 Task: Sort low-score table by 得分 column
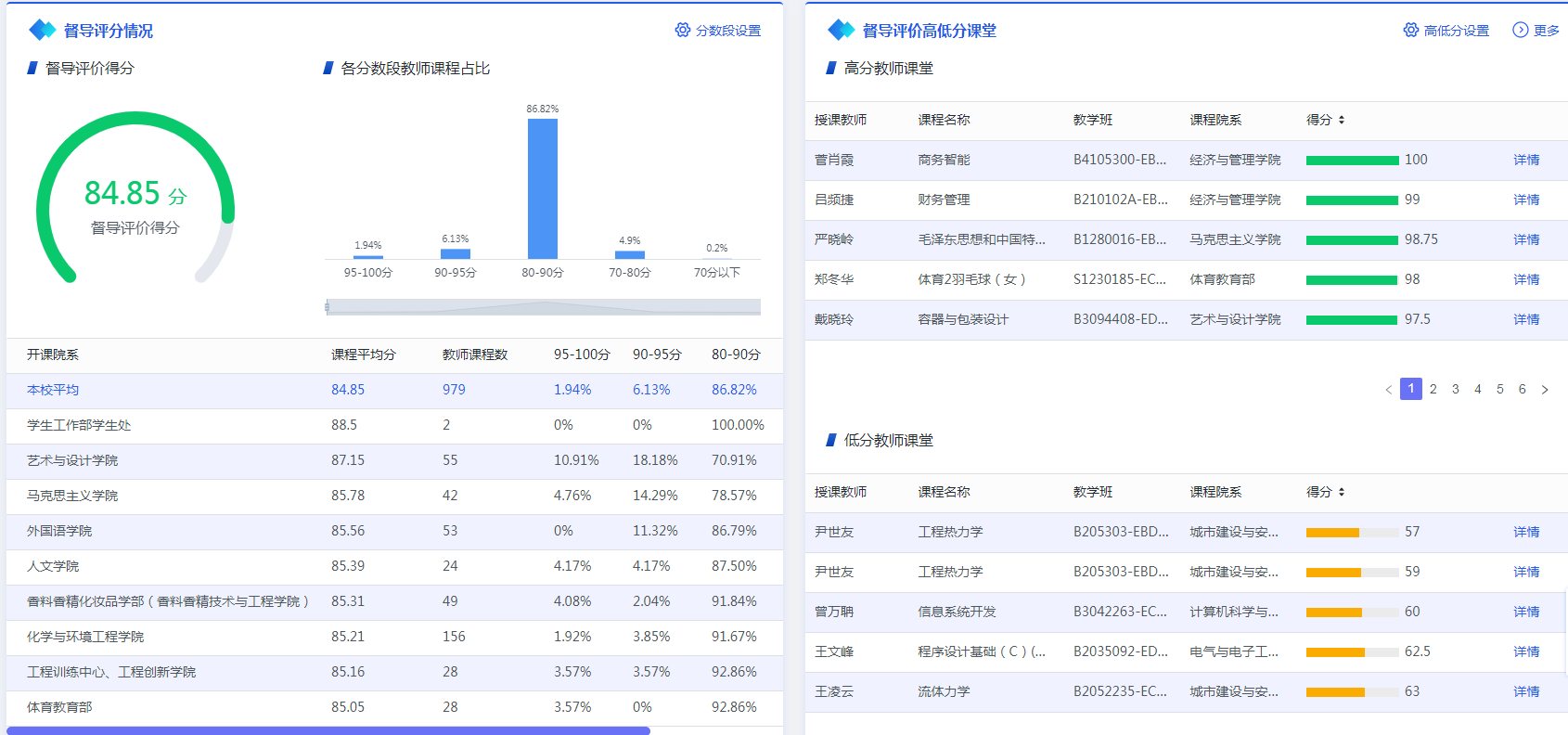(1342, 492)
